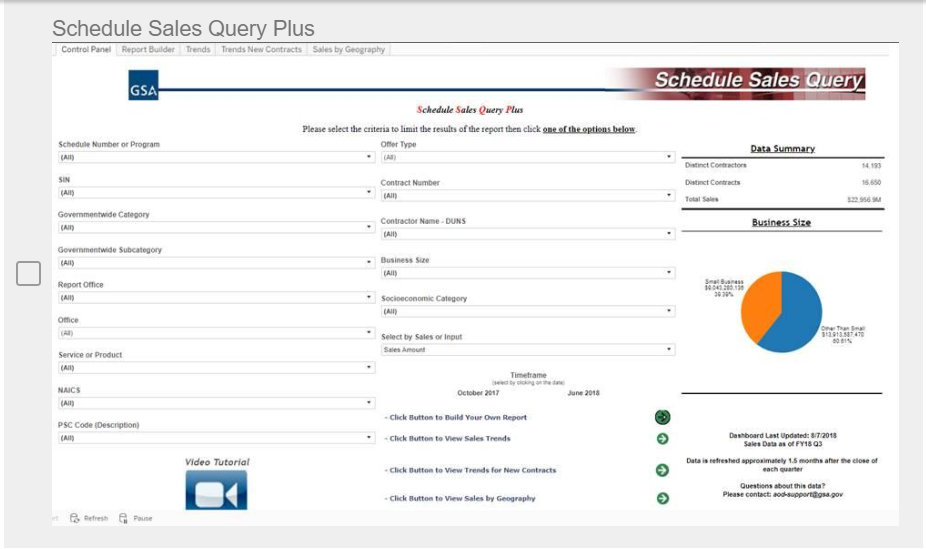Open the Governmentwide Category dropdown
The image size is (926, 549).
216,227
